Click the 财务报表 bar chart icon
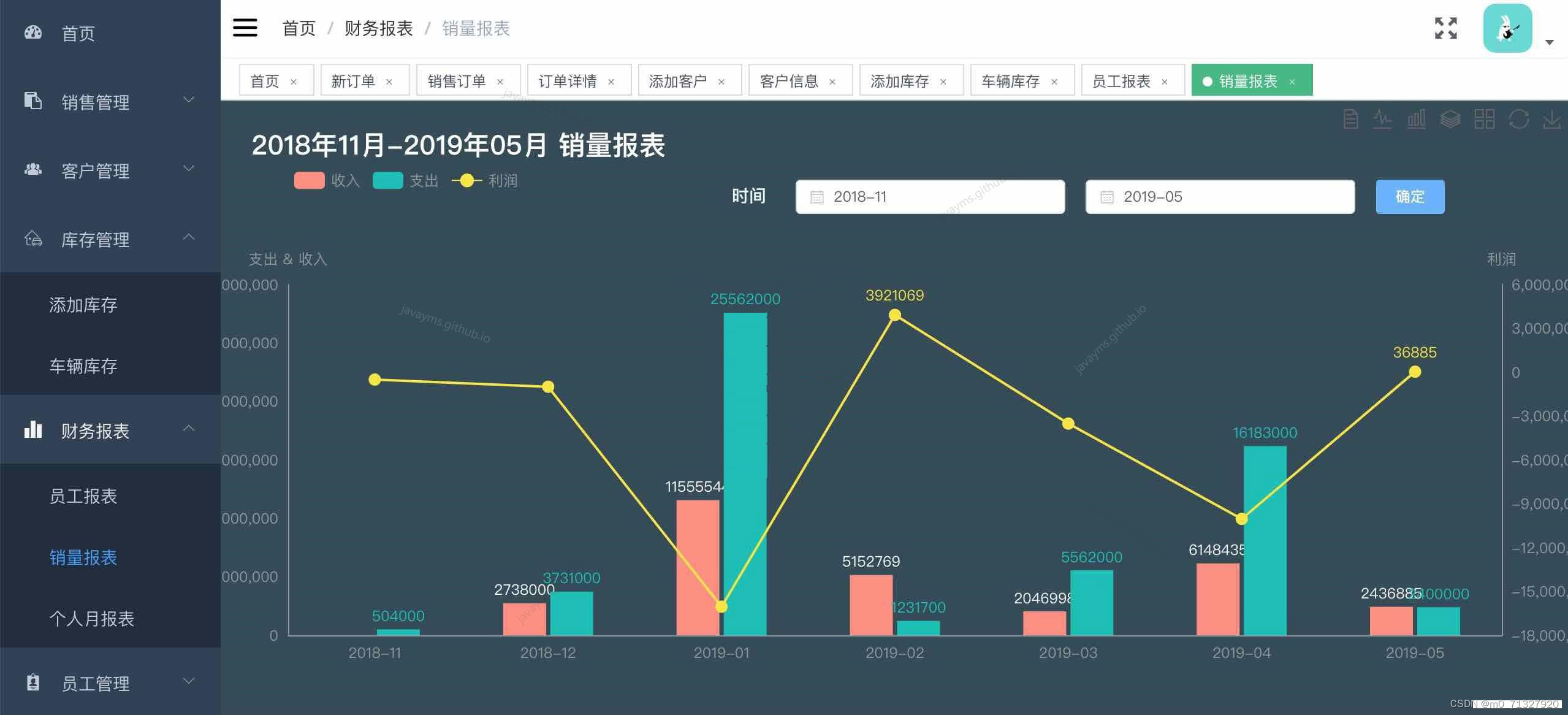Image resolution: width=1568 pixels, height=715 pixels. pos(33,429)
